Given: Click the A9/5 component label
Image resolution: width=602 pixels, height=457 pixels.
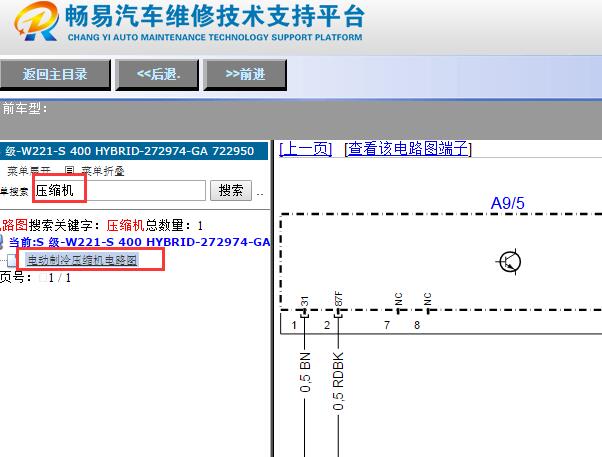Looking at the screenshot, I should point(508,203).
